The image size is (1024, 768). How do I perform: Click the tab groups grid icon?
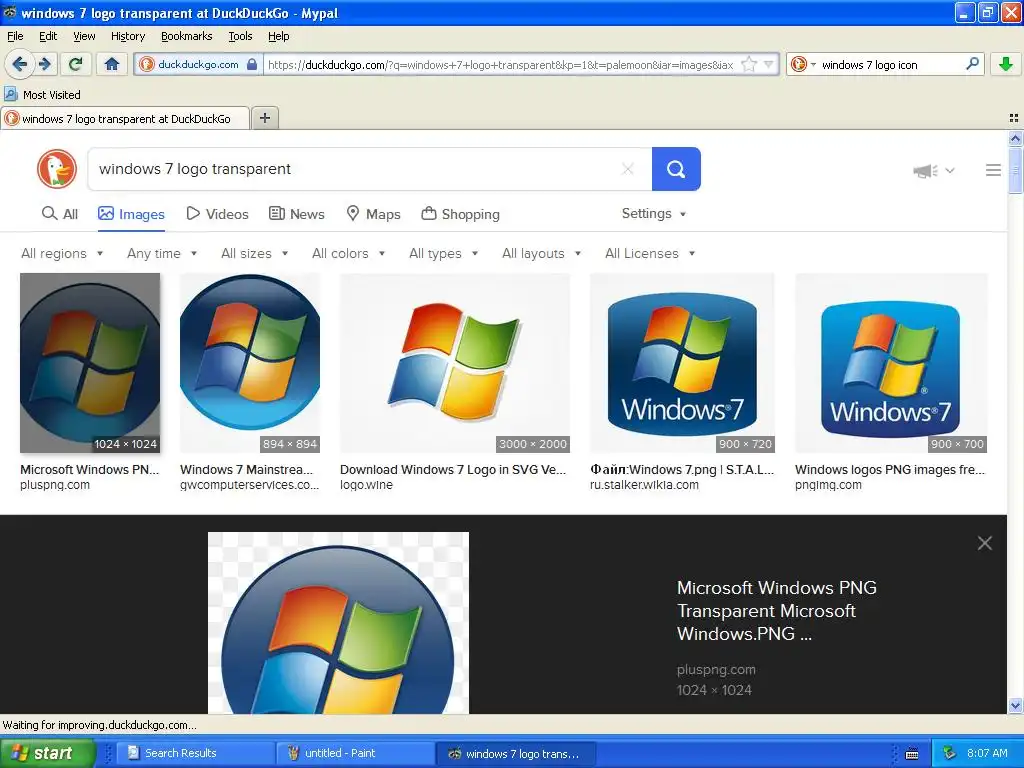(x=1014, y=118)
